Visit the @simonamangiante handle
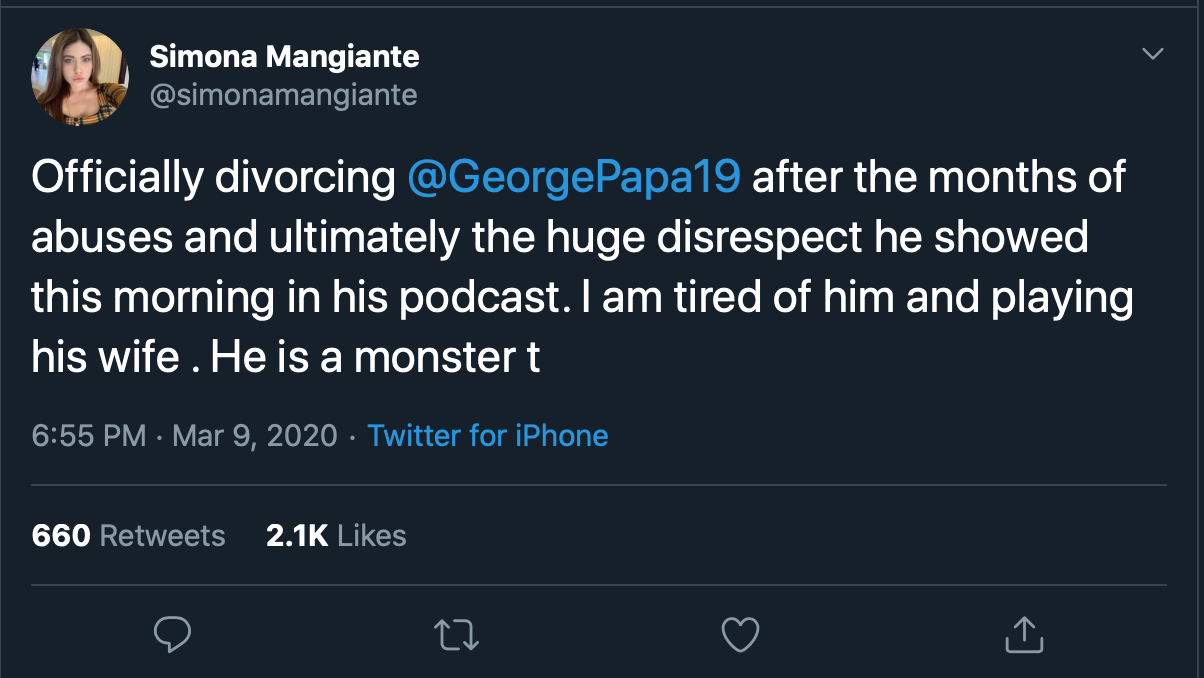Viewport: 1204px width, 678px height. point(283,94)
